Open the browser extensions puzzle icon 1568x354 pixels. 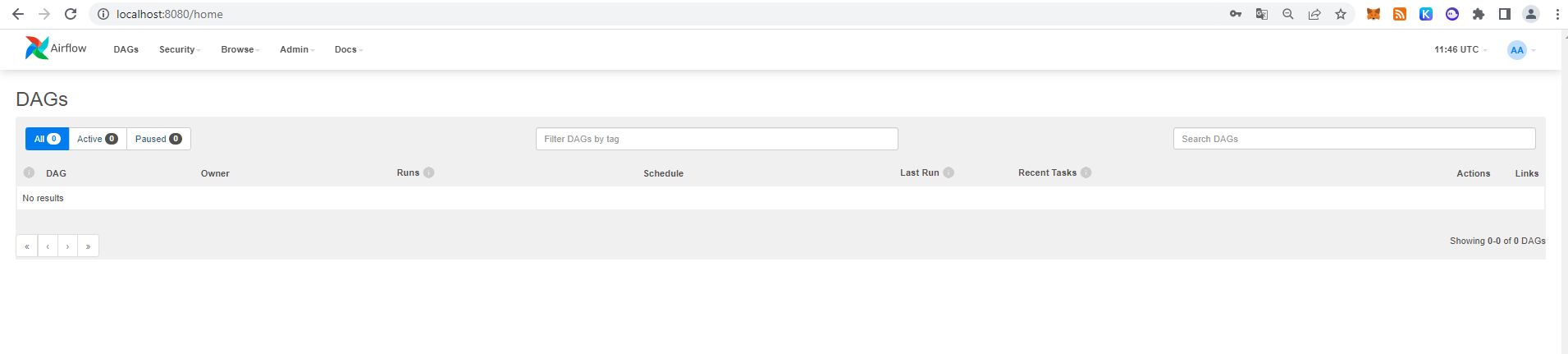coord(1479,14)
